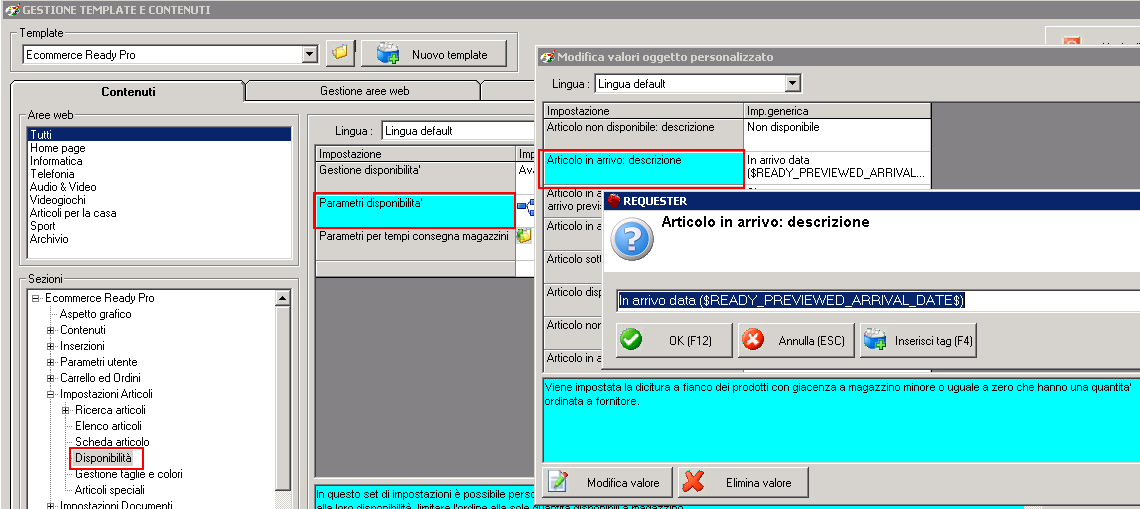Click the Elimina valore button
1140x509 pixels.
pyautogui.click(x=743, y=482)
